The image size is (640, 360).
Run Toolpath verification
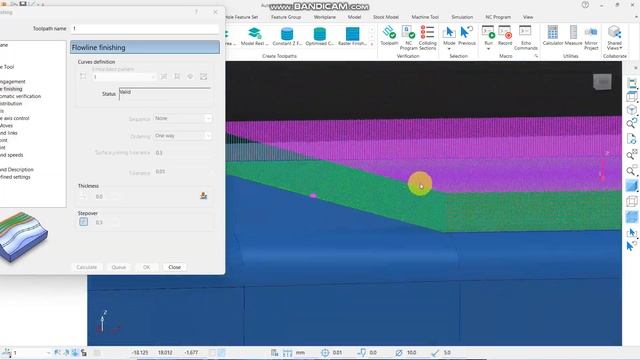pyautogui.click(x=389, y=36)
